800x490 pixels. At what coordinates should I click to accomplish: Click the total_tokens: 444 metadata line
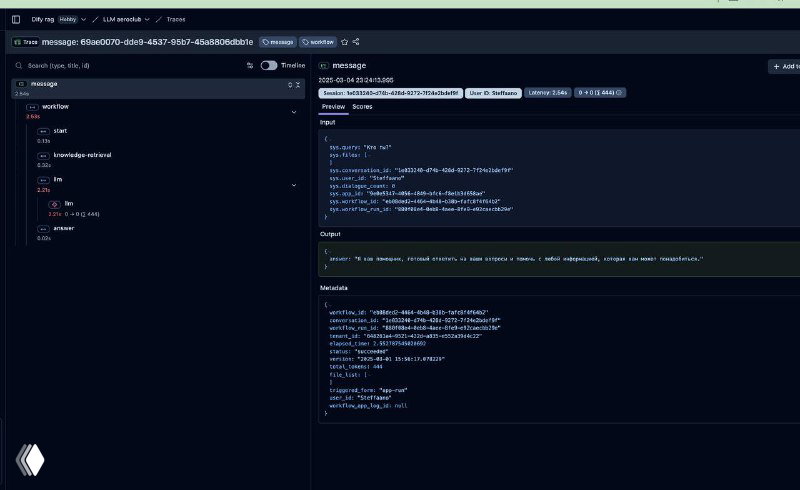pos(356,366)
